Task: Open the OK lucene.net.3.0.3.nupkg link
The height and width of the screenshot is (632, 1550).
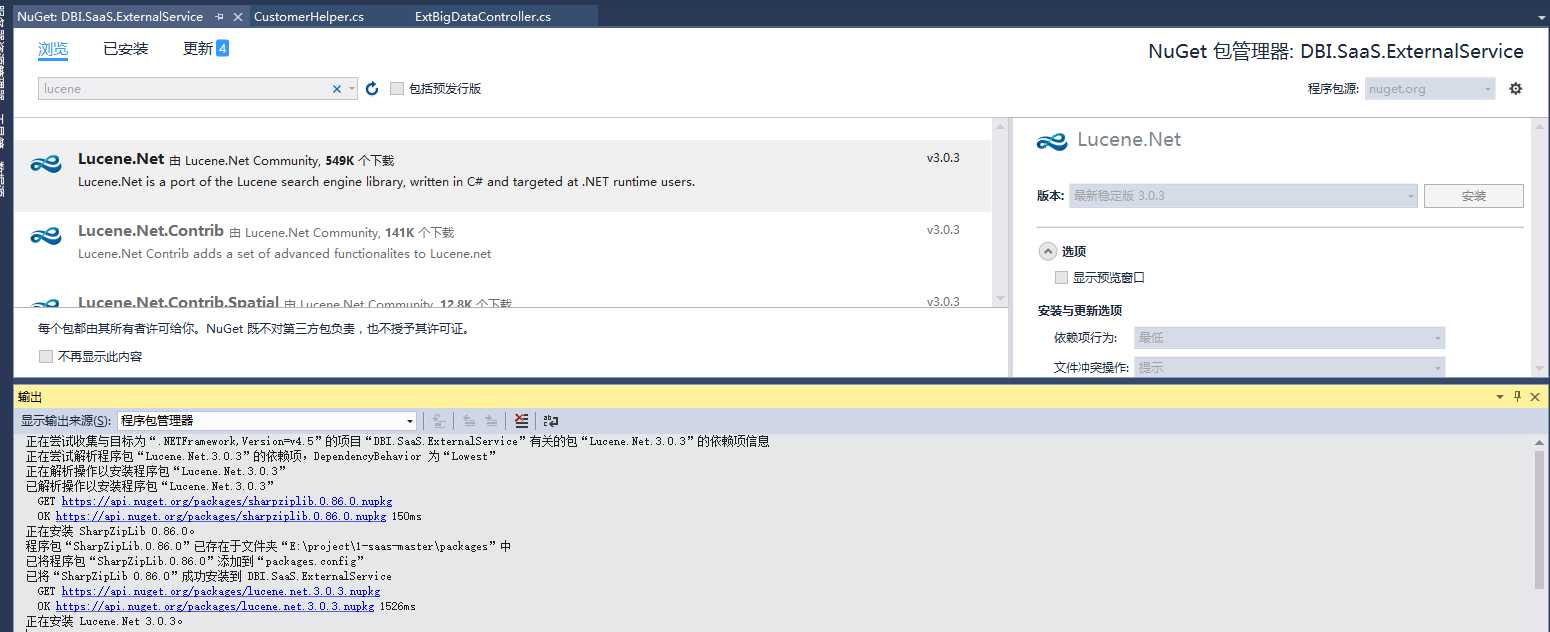Action: coord(215,607)
